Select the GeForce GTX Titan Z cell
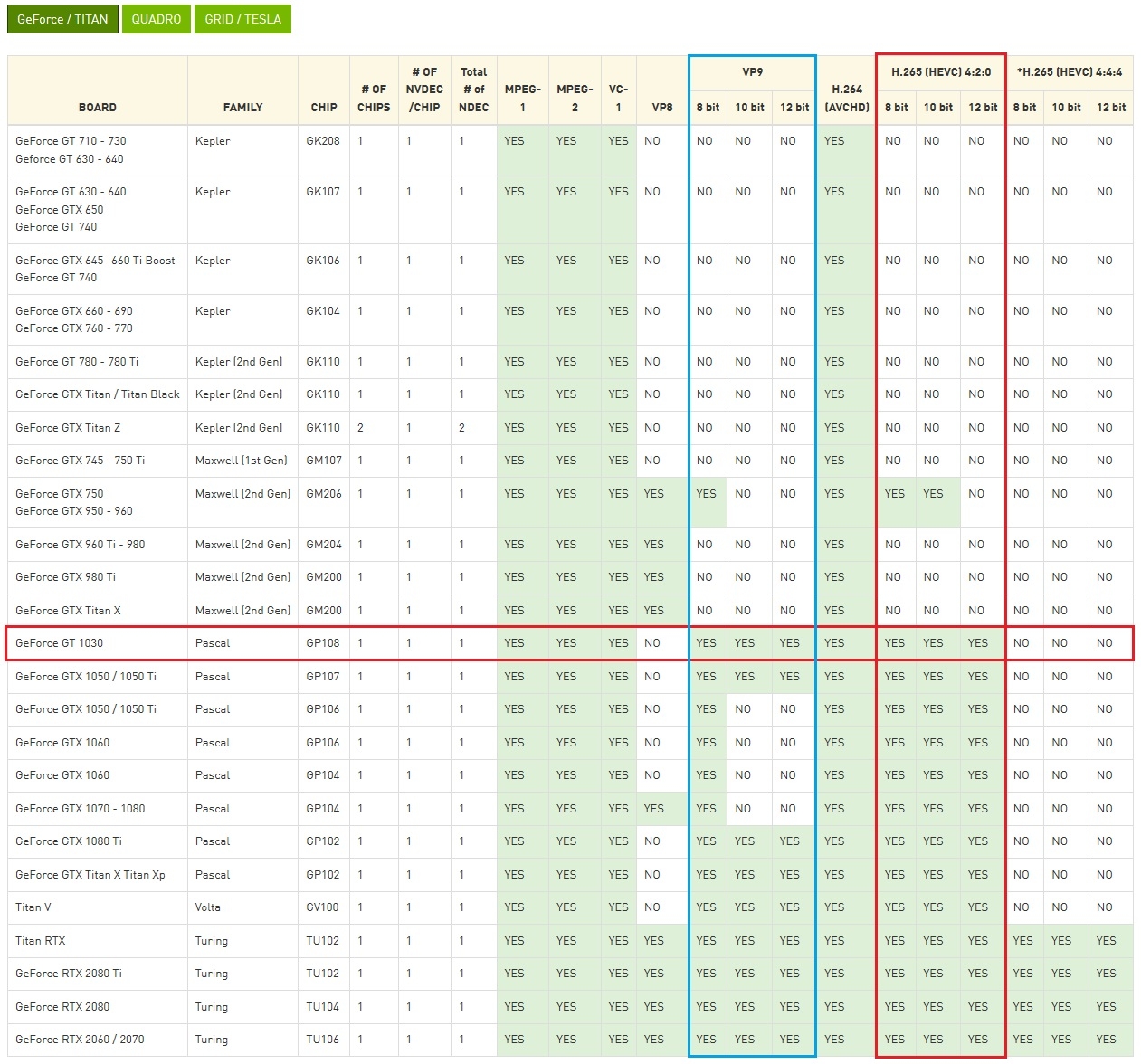1141x1064 pixels. click(x=98, y=428)
